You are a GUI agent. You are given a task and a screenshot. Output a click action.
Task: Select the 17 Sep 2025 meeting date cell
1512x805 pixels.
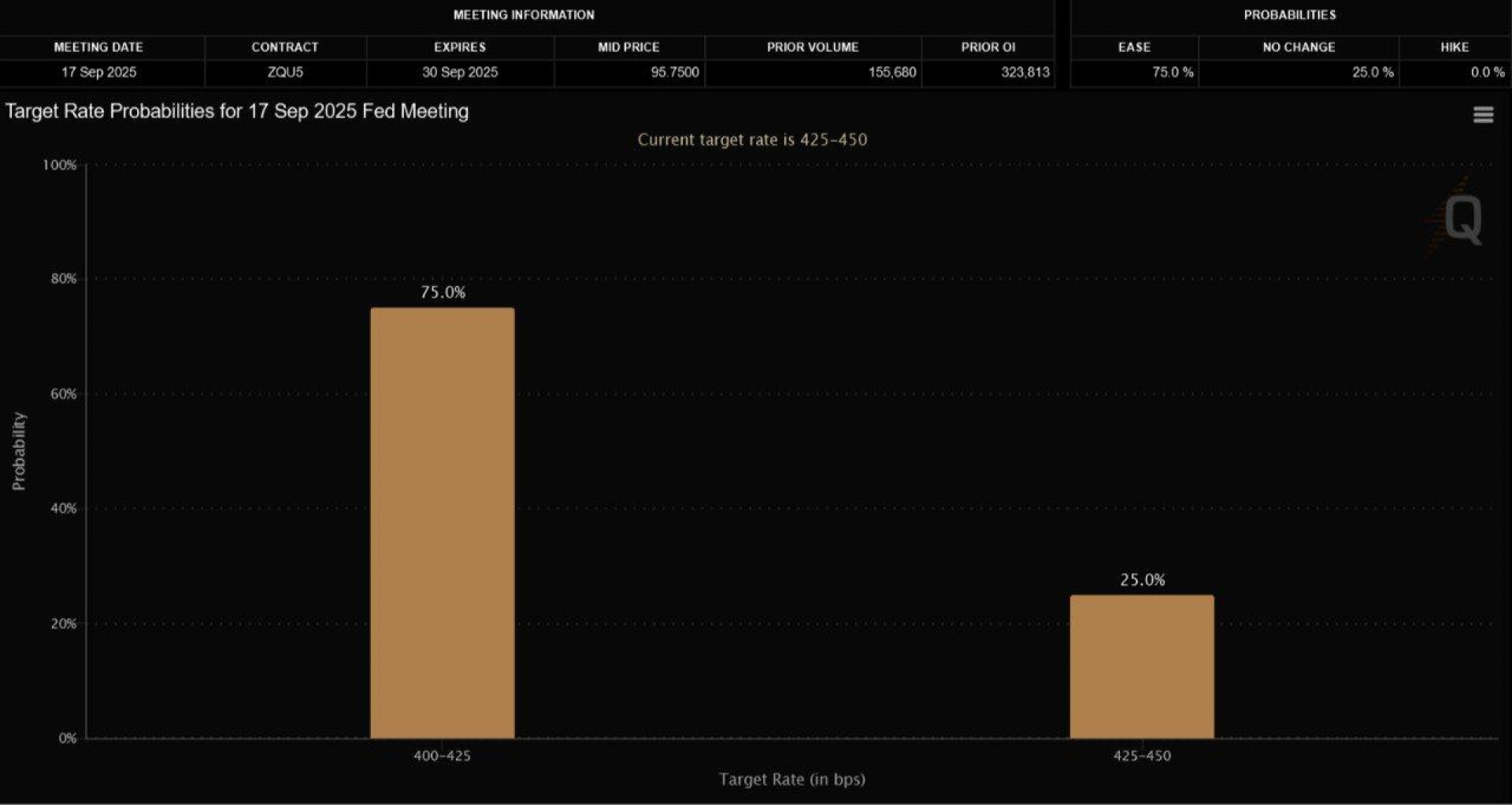click(x=99, y=72)
